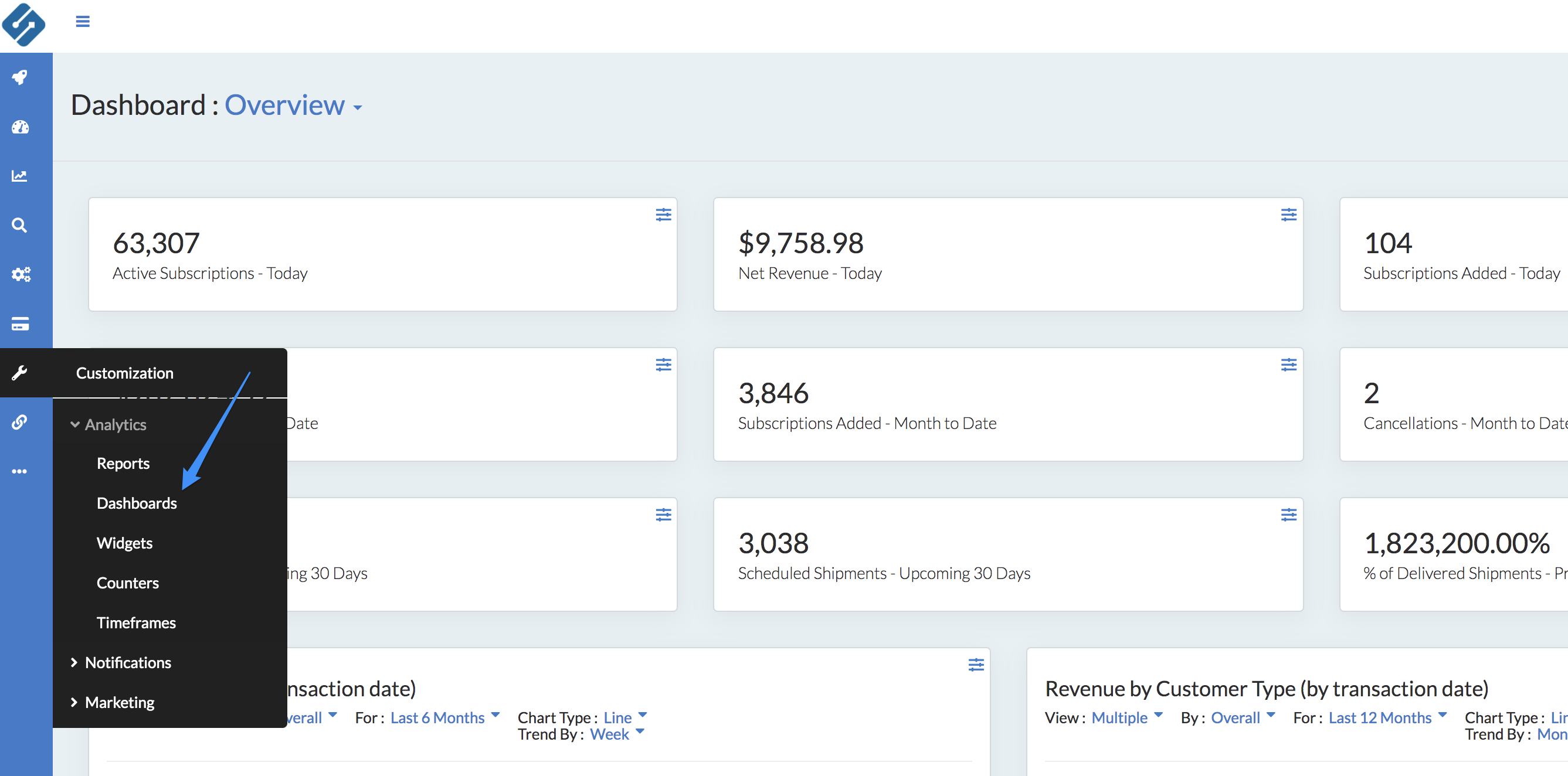Click the Reports menu link

(123, 463)
